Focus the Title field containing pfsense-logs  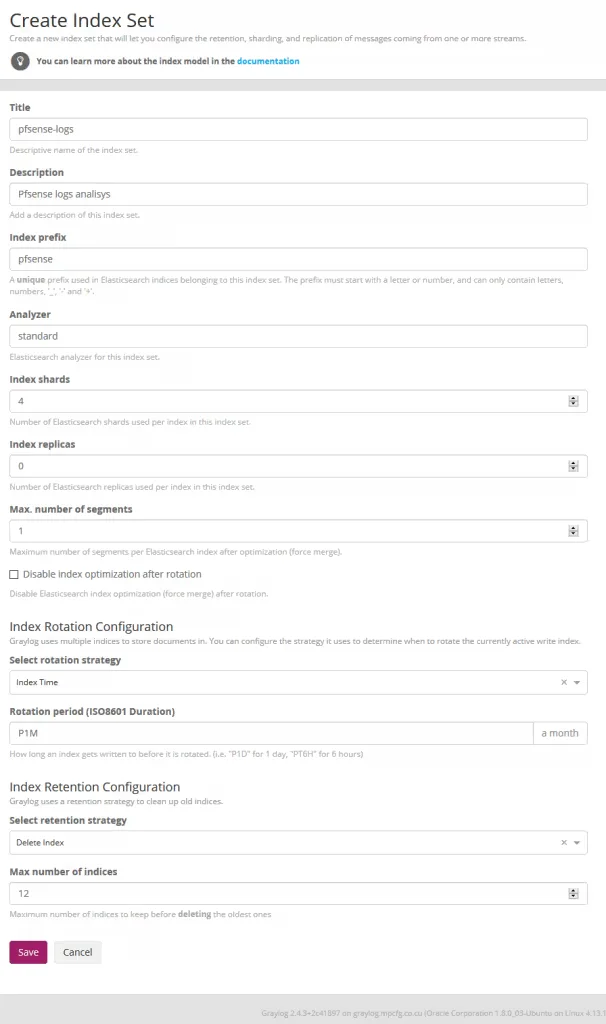pos(298,129)
